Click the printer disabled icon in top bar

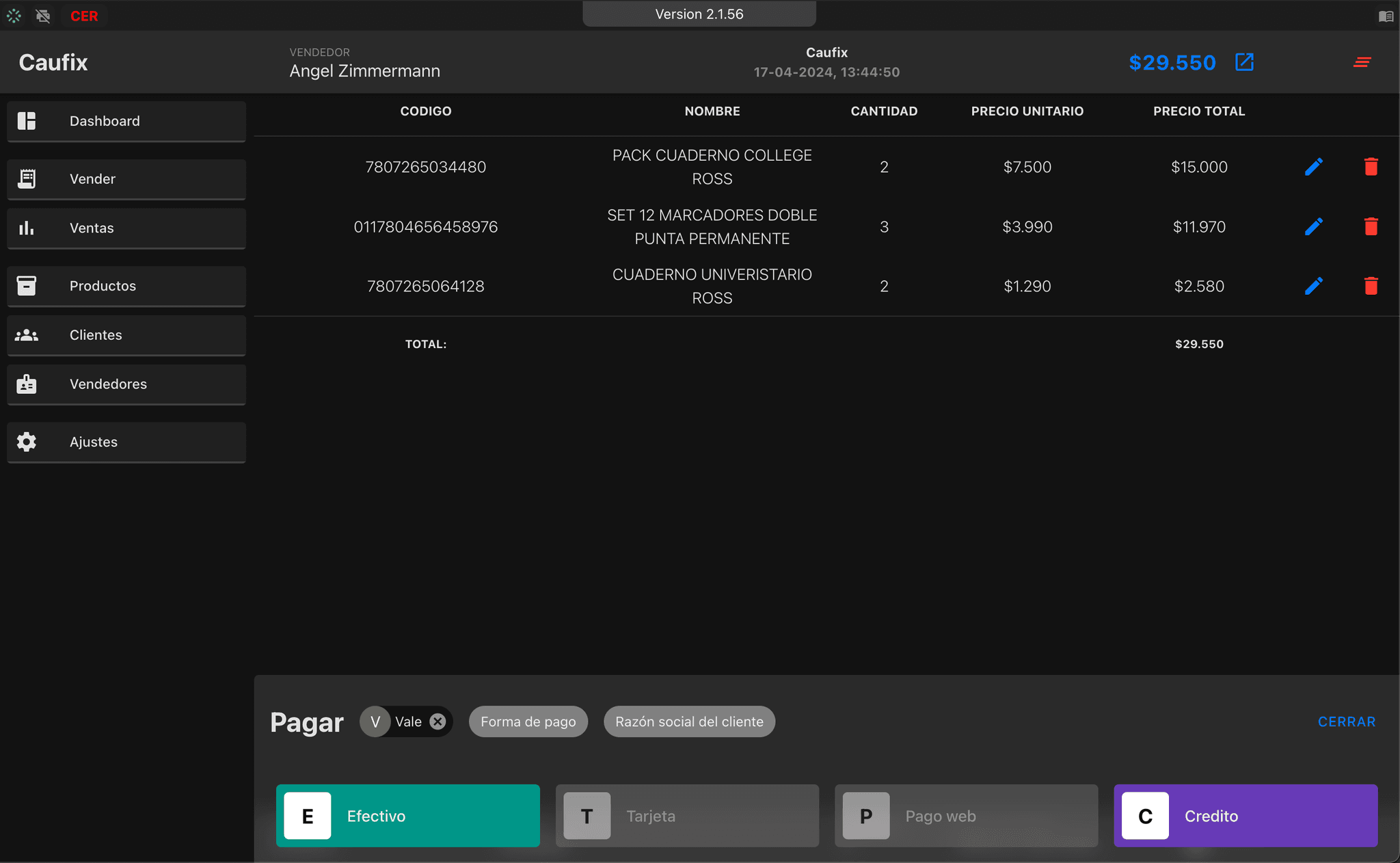43,15
